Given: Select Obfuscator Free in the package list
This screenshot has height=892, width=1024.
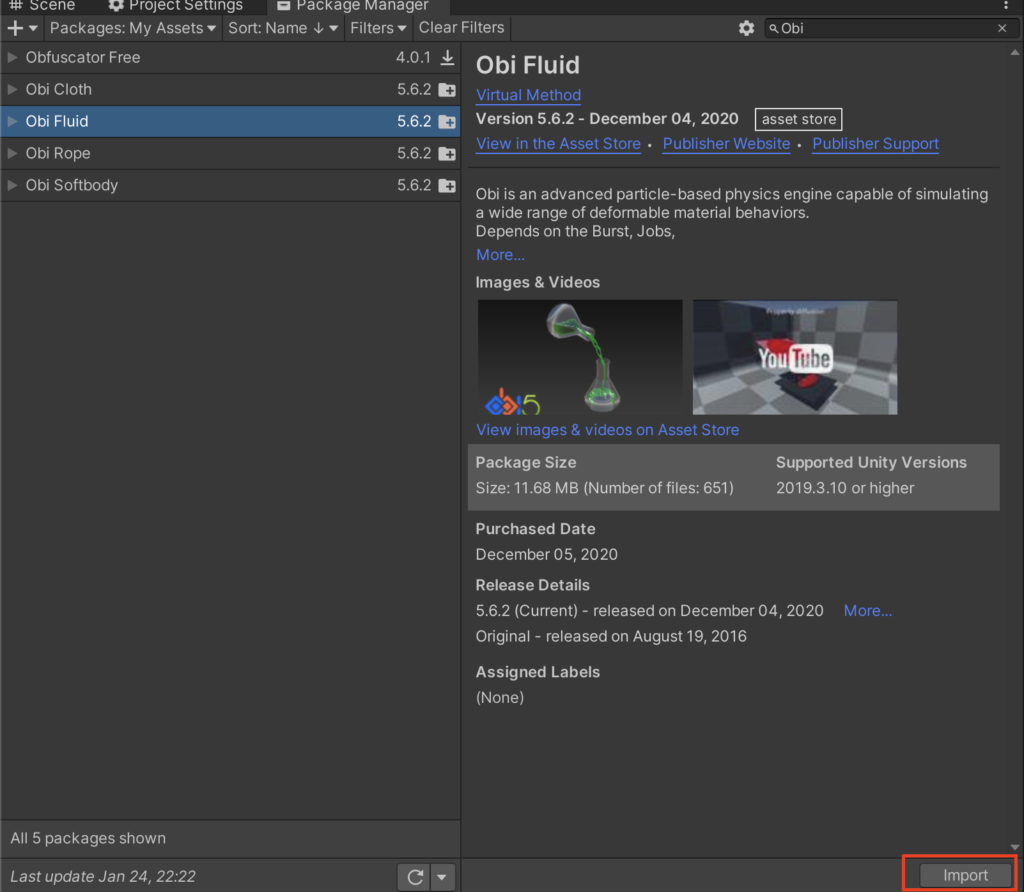Looking at the screenshot, I should 231,57.
